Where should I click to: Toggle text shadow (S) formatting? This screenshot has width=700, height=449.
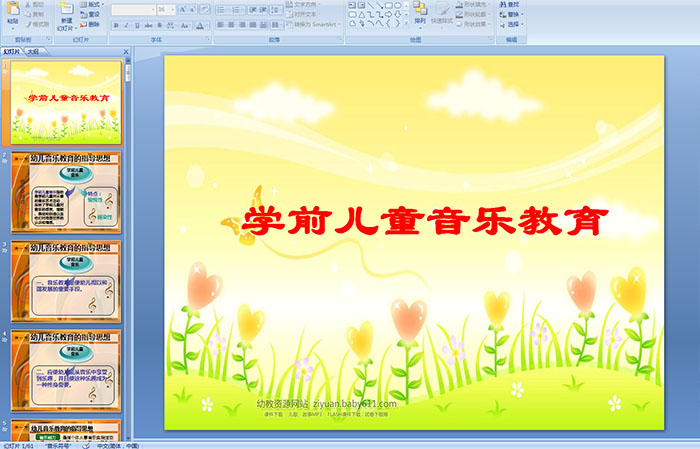click(159, 25)
